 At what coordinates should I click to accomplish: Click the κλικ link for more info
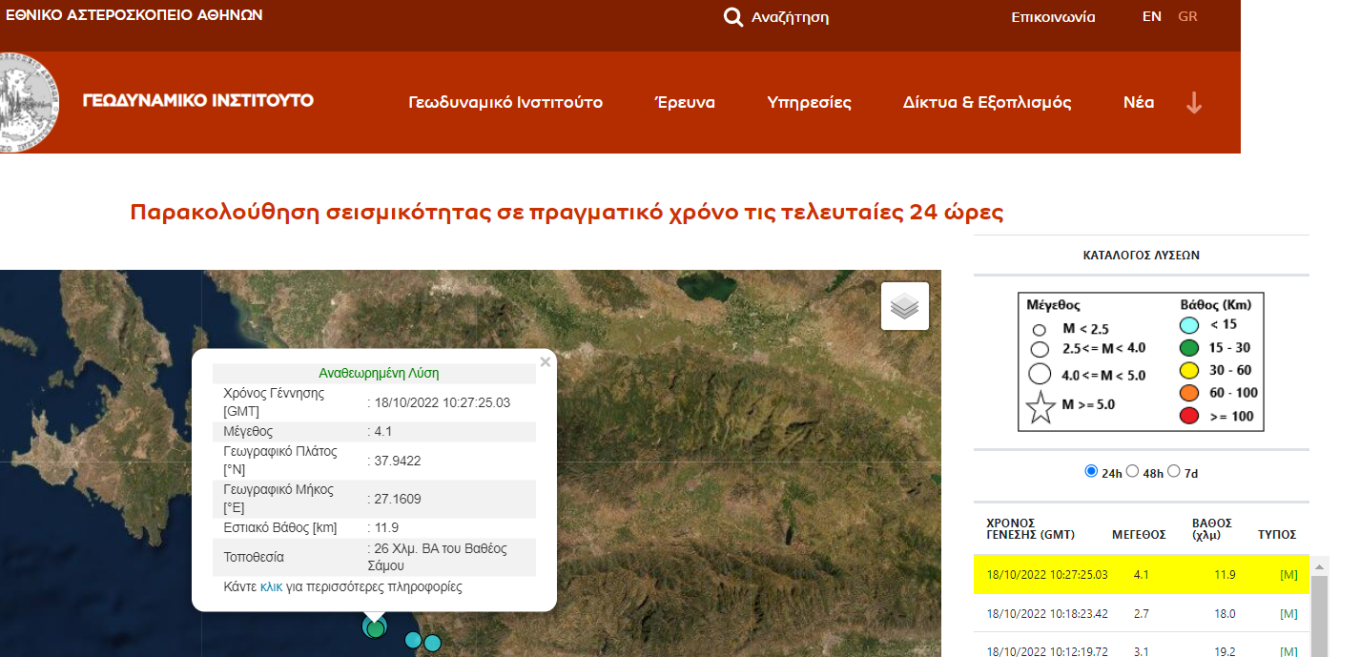coord(271,587)
